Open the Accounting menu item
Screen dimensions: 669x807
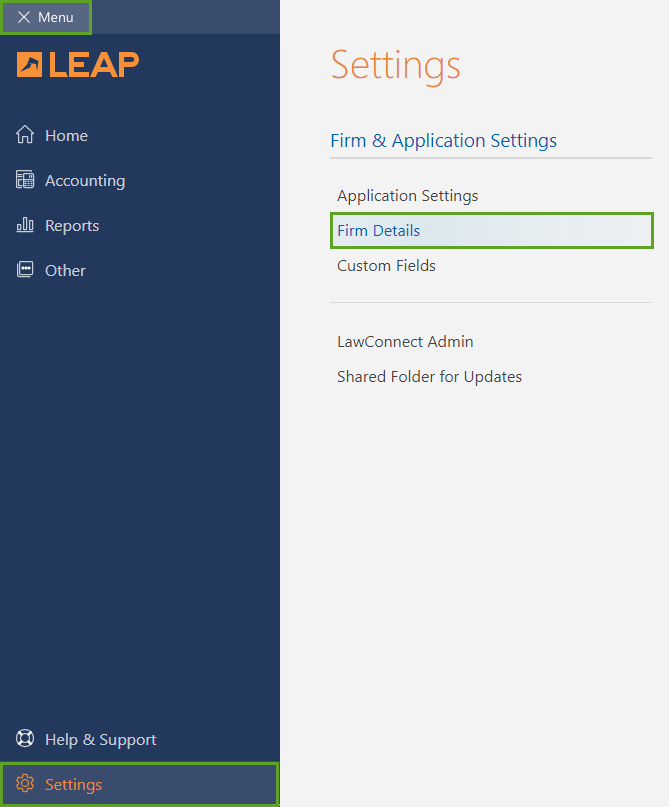pos(85,181)
